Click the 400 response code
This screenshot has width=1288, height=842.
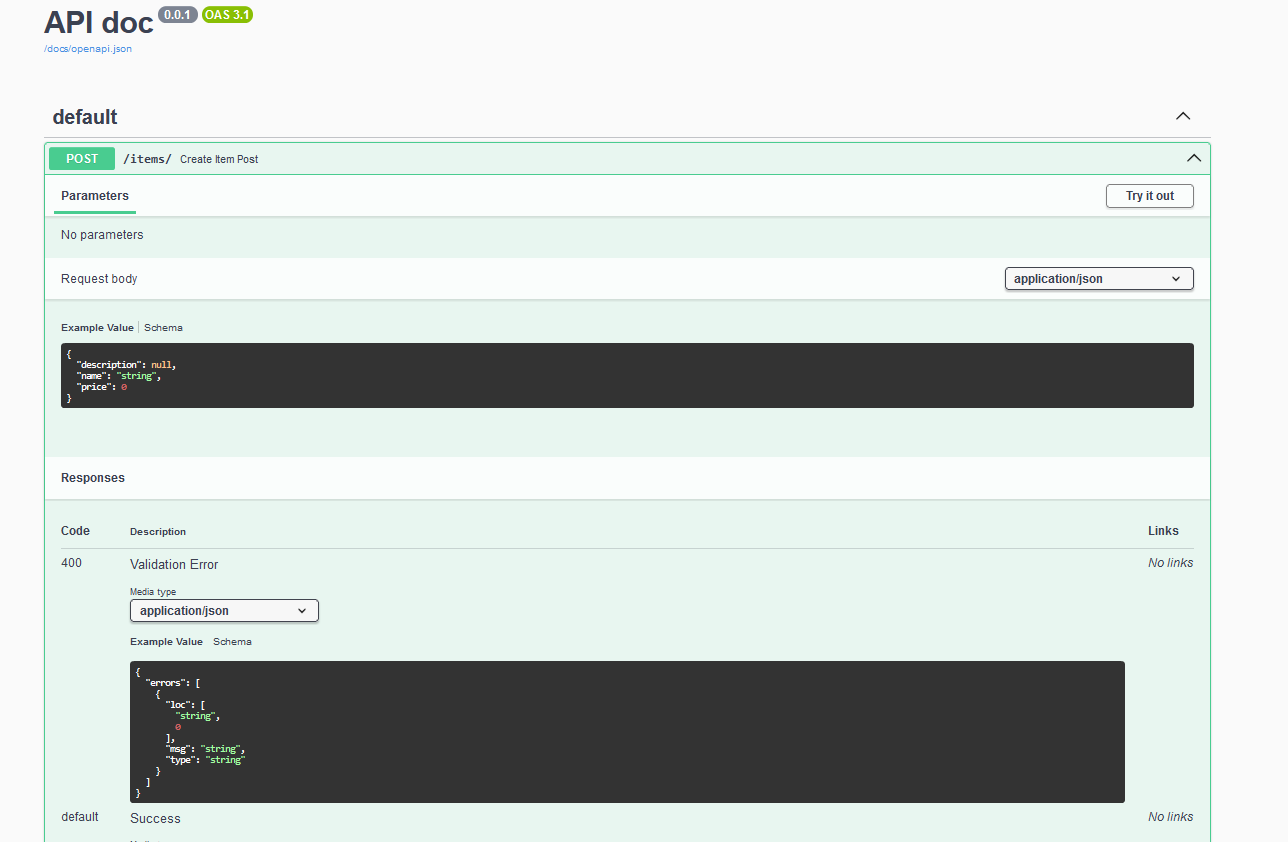coord(72,563)
